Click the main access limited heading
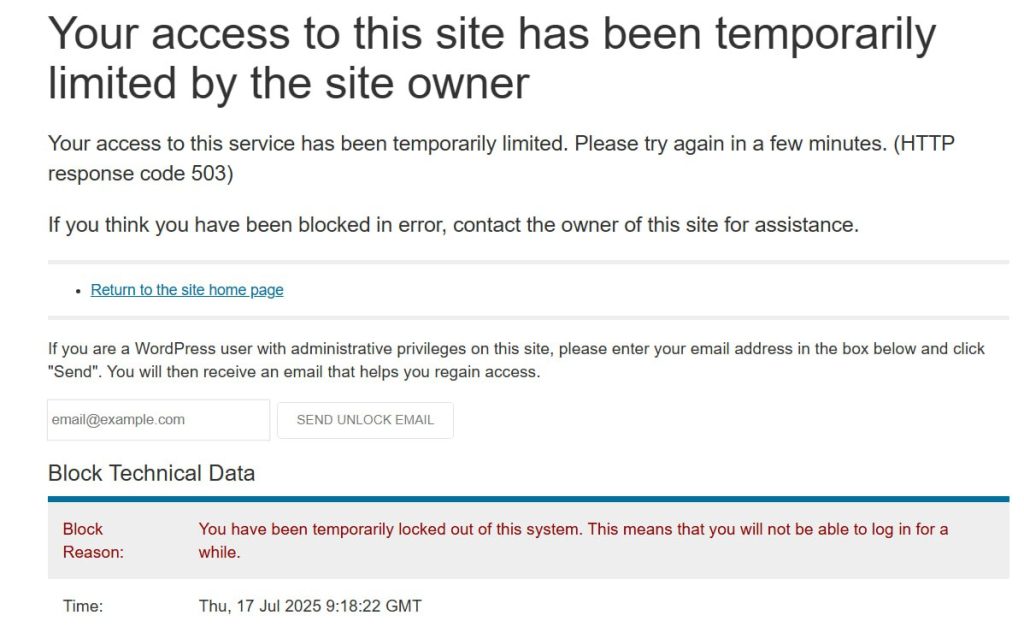 click(x=492, y=58)
